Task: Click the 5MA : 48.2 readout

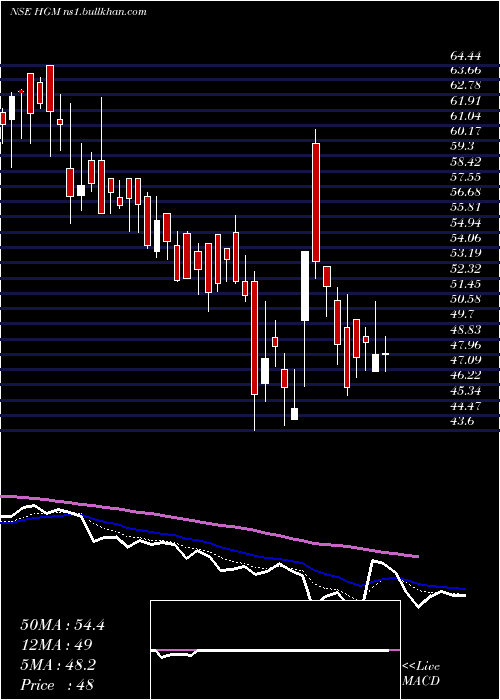Action: point(58,665)
